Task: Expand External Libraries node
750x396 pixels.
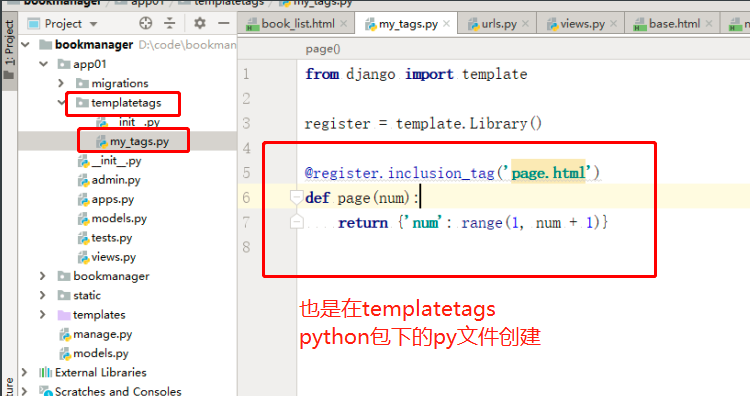Action: coord(24,372)
